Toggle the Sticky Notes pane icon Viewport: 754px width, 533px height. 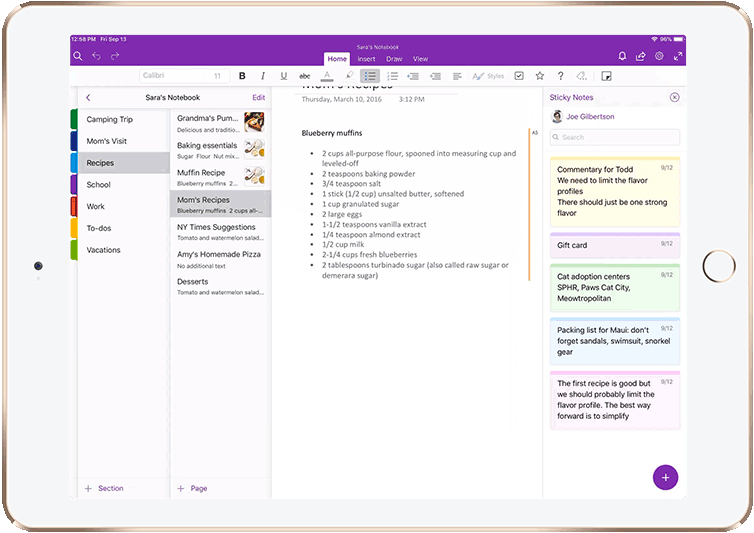[x=606, y=76]
